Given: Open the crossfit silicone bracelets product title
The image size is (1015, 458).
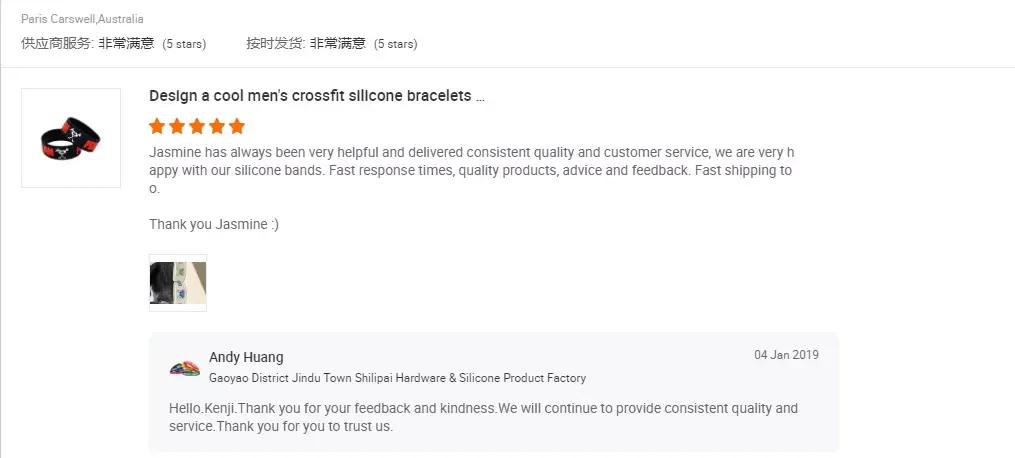Looking at the screenshot, I should 316,96.
